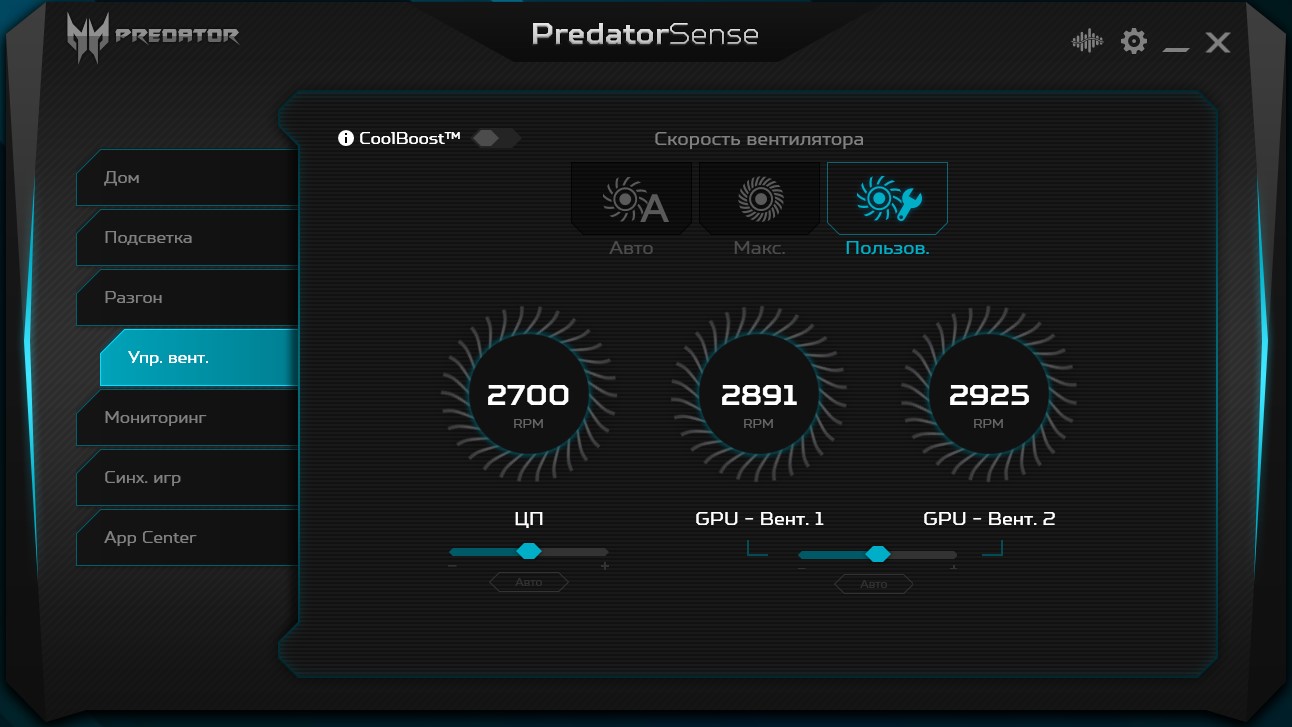Viewport: 1292px width, 727px height.
Task: Click the GPU - Вент. 1 label
Action: (760, 519)
